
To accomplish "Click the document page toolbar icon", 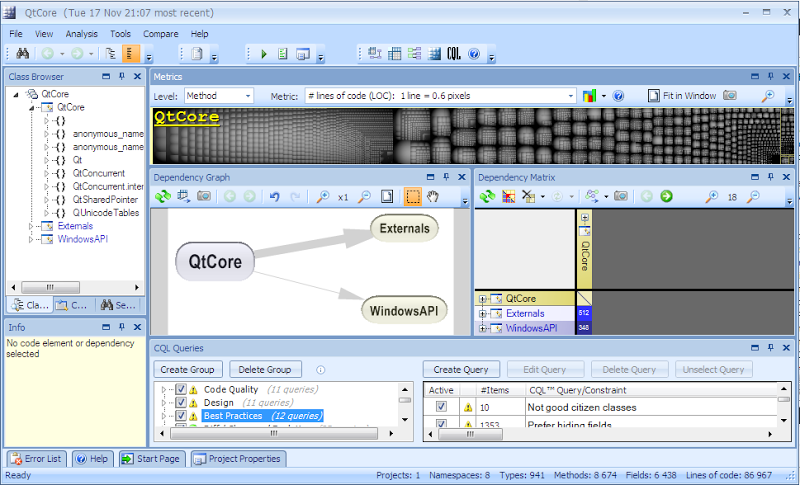I will tap(197, 54).
